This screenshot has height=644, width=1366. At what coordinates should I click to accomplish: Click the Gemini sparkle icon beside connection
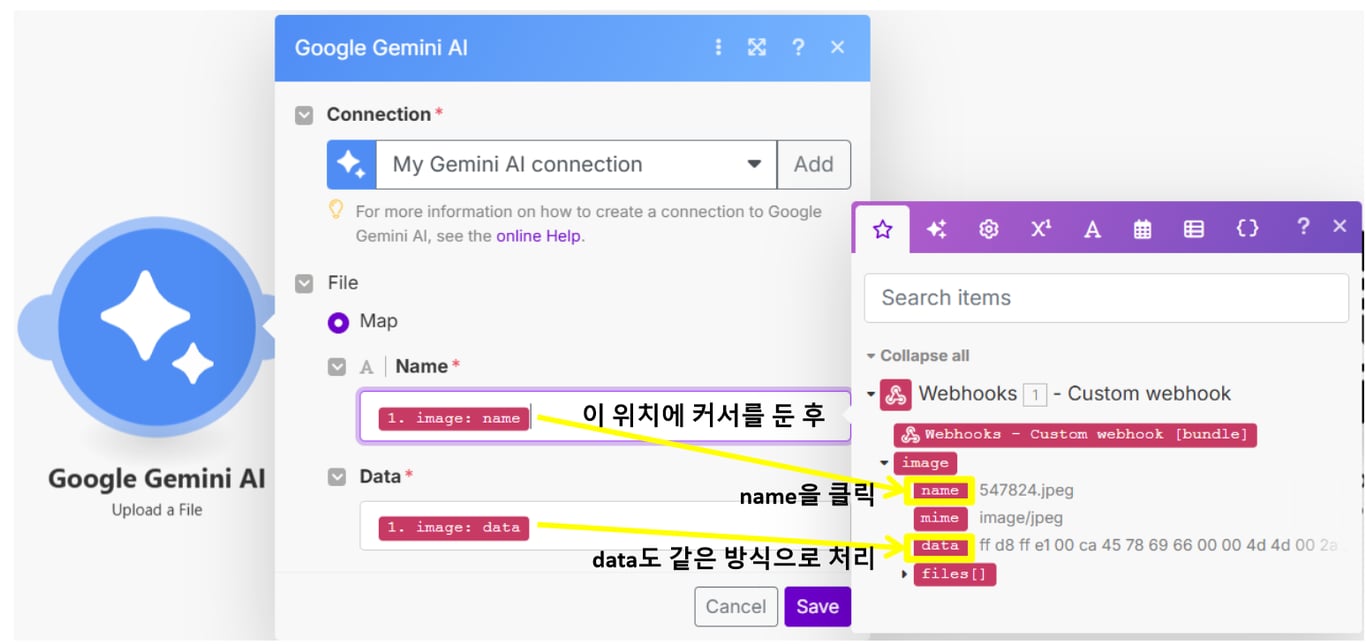(x=351, y=165)
